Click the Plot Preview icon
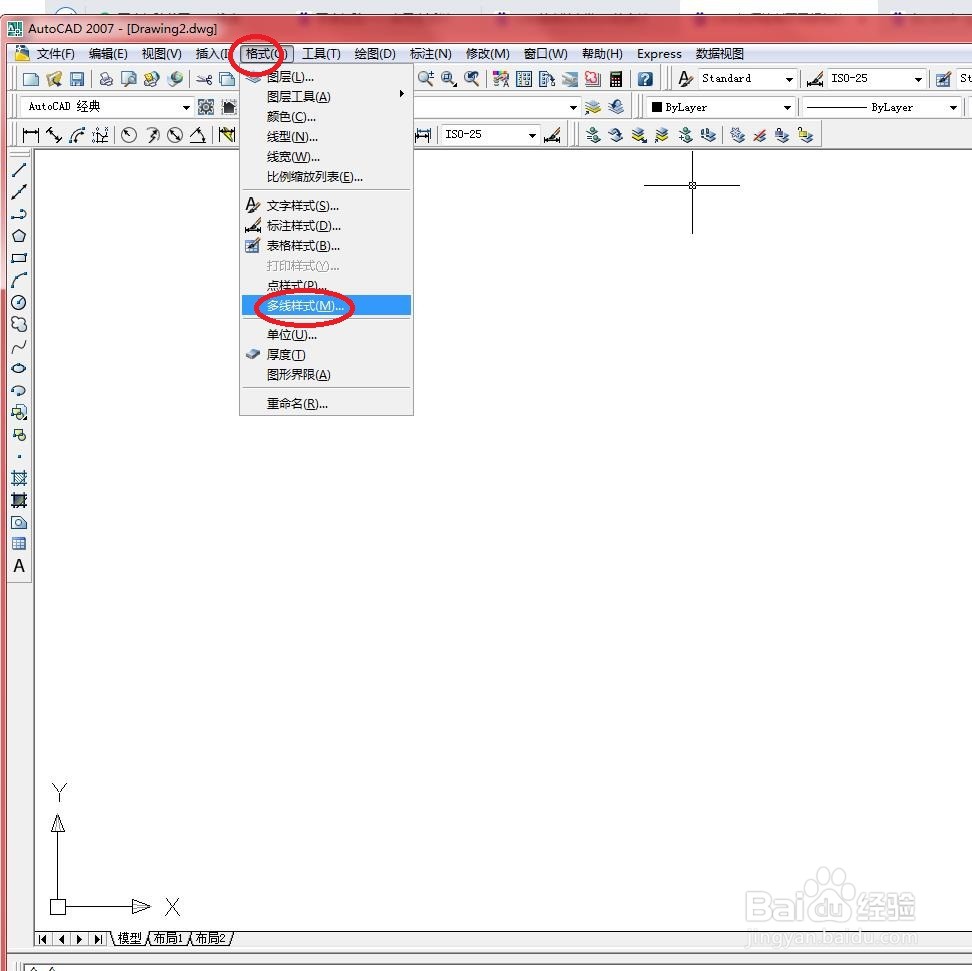 (129, 79)
